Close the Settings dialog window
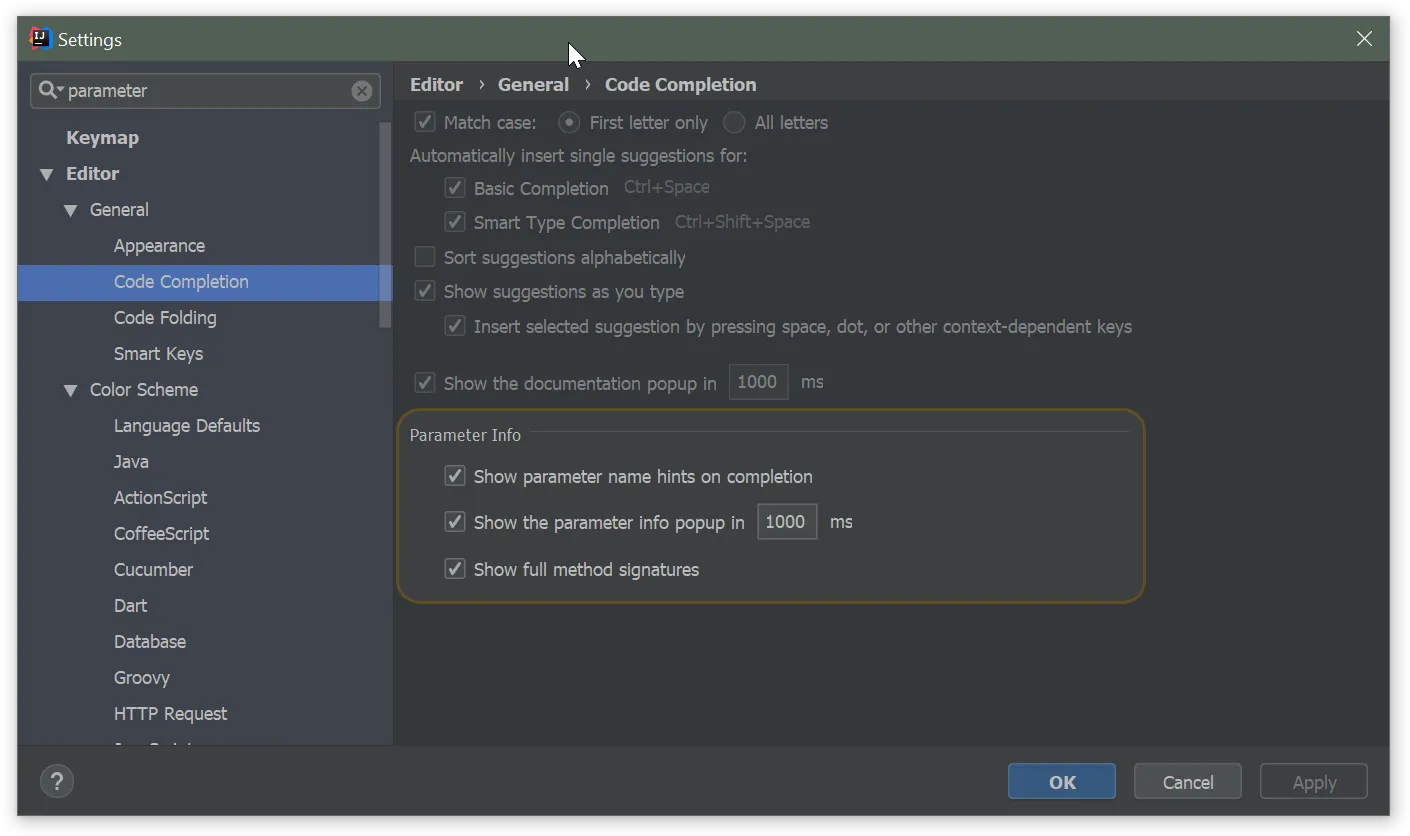The image size is (1410, 836). click(x=1364, y=39)
